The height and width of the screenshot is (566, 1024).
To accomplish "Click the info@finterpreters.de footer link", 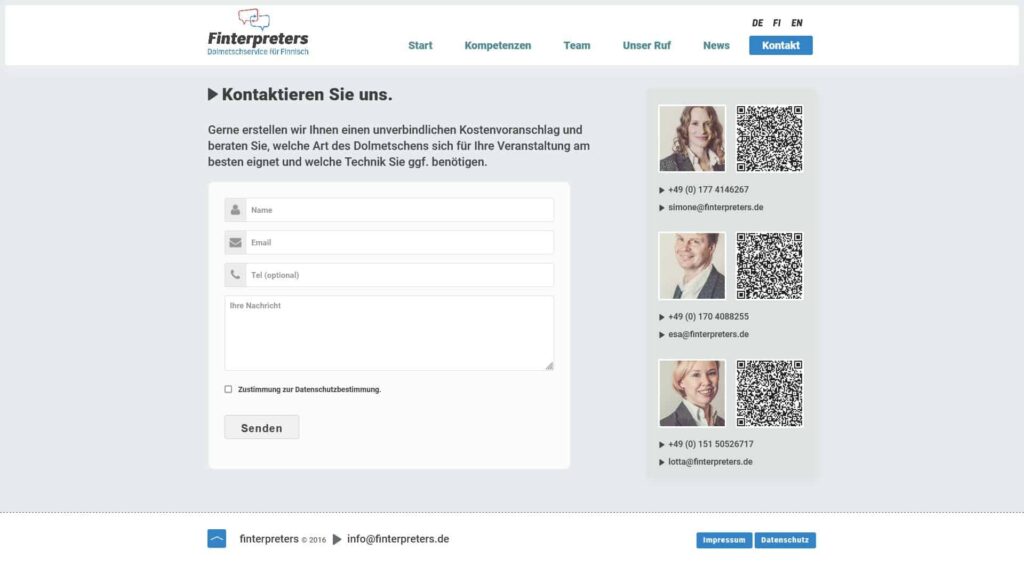I will 398,539.
